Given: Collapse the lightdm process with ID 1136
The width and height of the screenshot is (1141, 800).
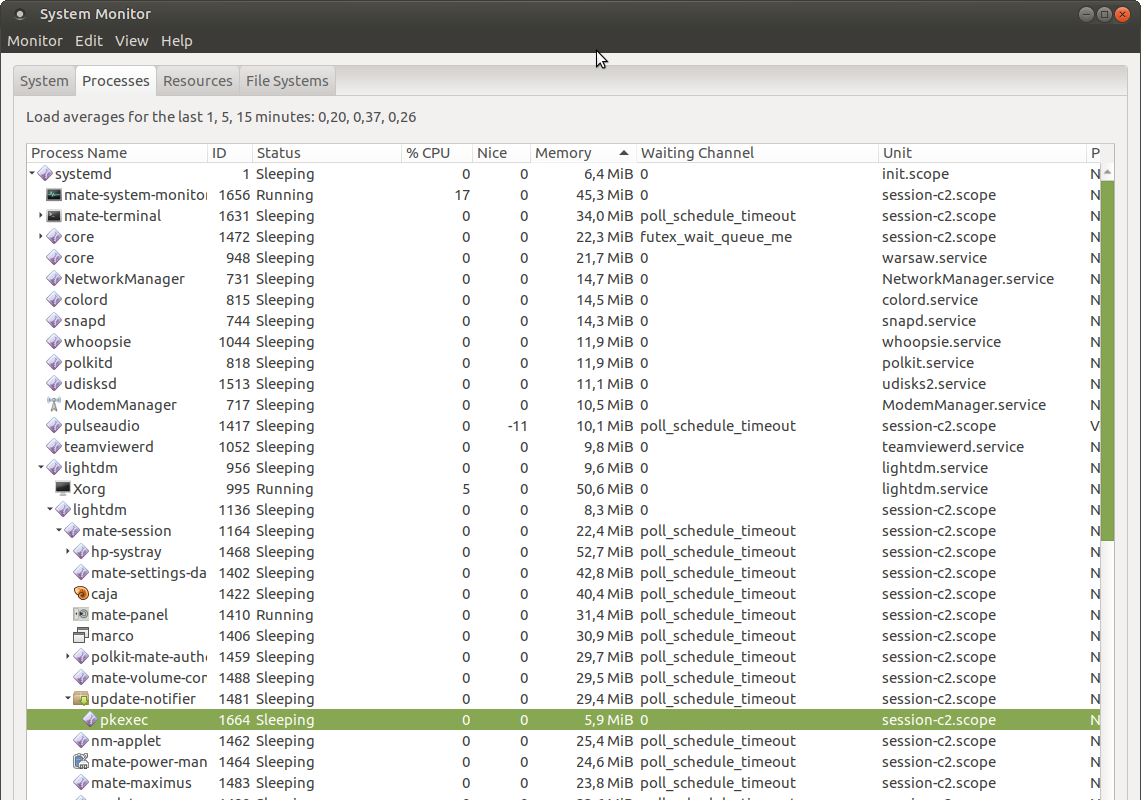Looking at the screenshot, I should point(50,510).
